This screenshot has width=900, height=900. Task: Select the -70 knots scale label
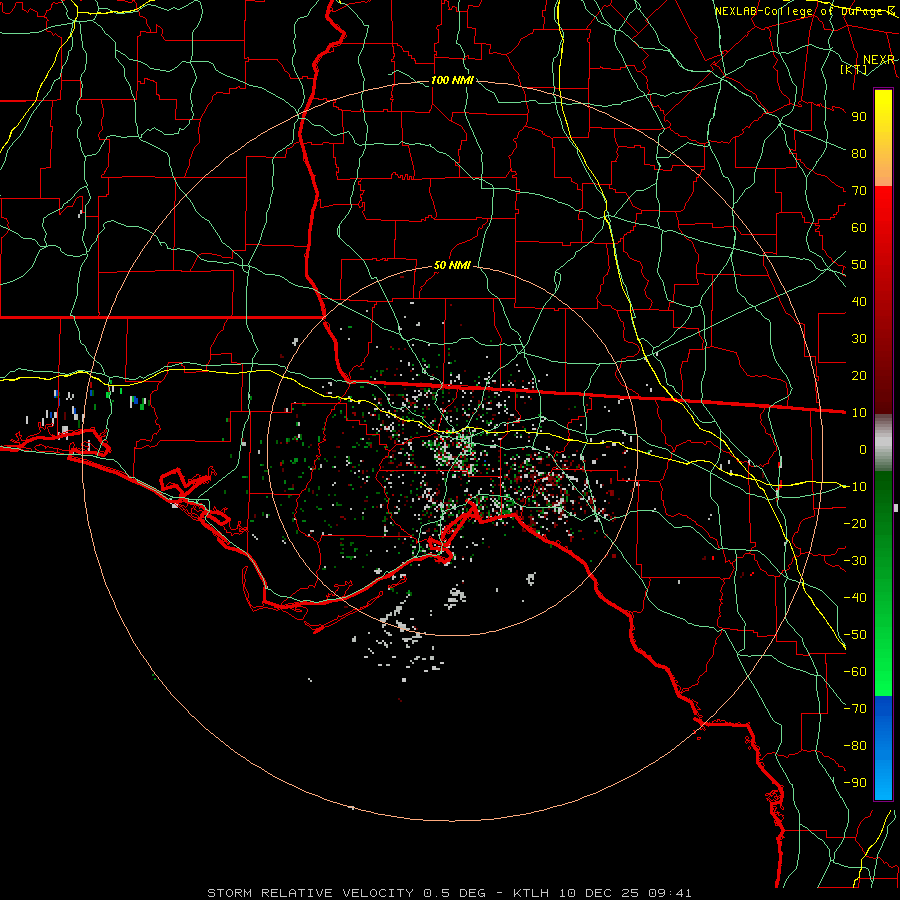point(855,709)
